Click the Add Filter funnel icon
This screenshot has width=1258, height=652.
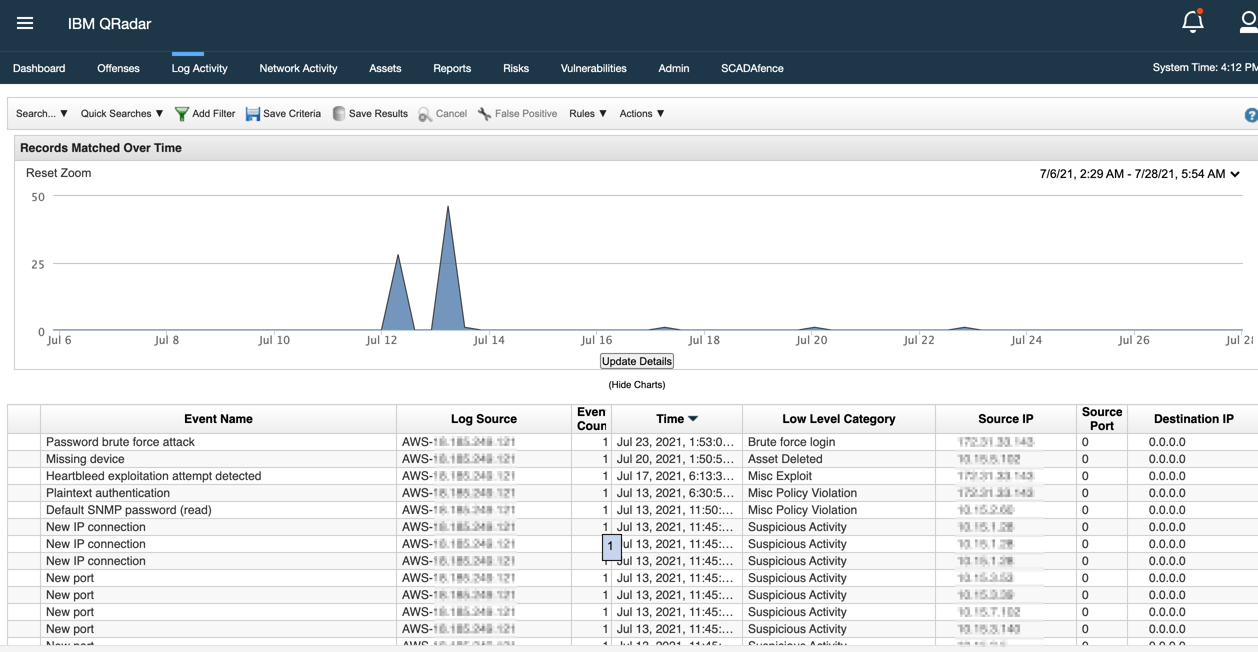pyautogui.click(x=181, y=113)
